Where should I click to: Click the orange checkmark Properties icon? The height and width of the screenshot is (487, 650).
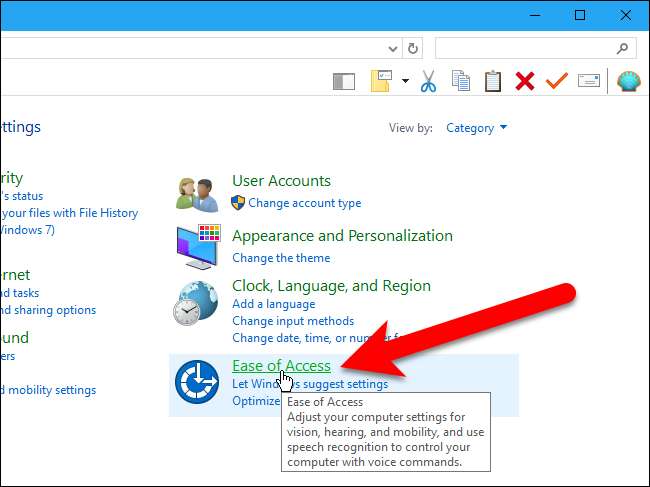click(557, 80)
